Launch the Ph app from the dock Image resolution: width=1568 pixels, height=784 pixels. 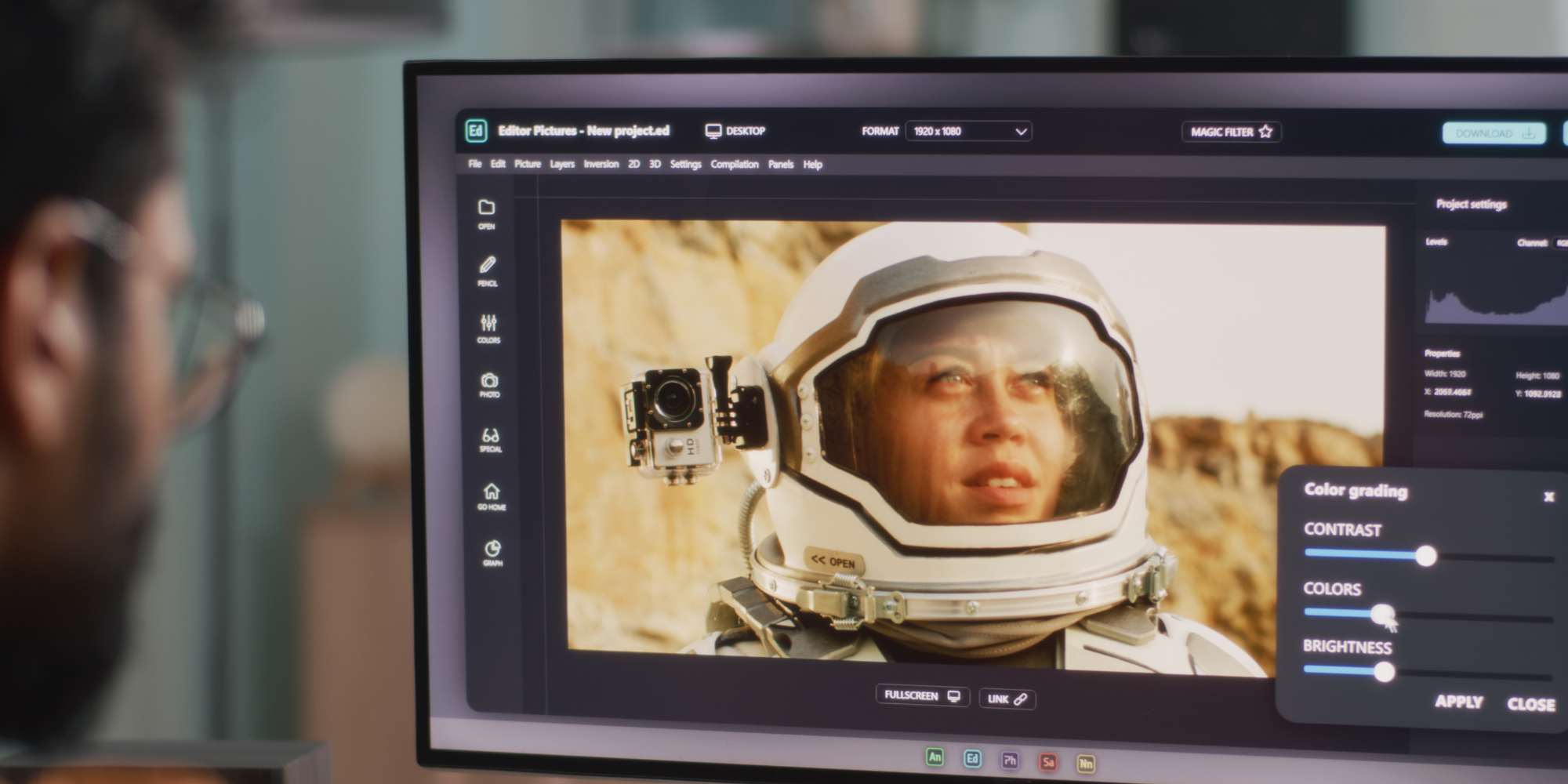coord(1010,760)
